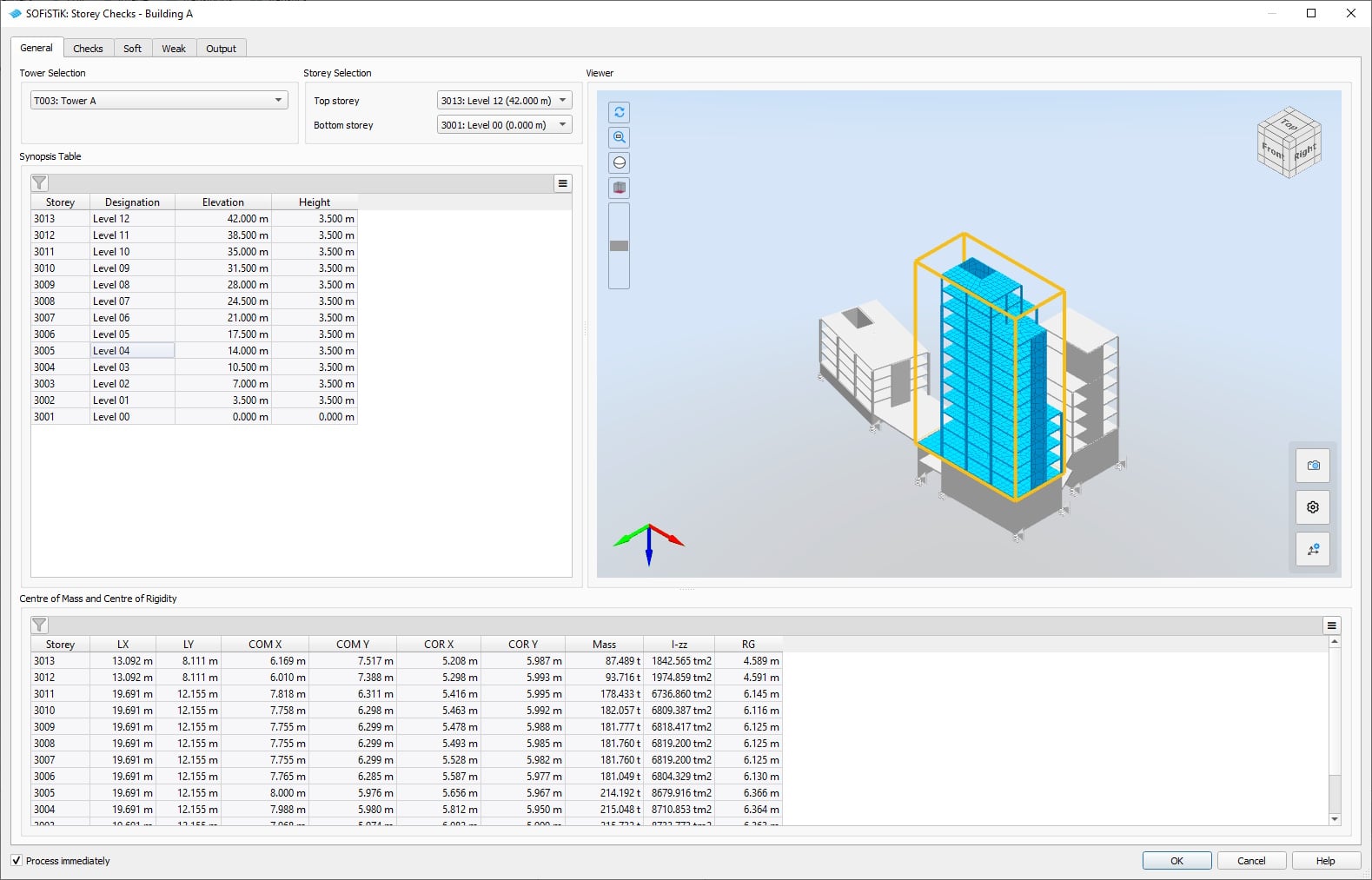Click the refresh view icon in viewer
Image resolution: width=1372 pixels, height=880 pixels.
tap(620, 112)
